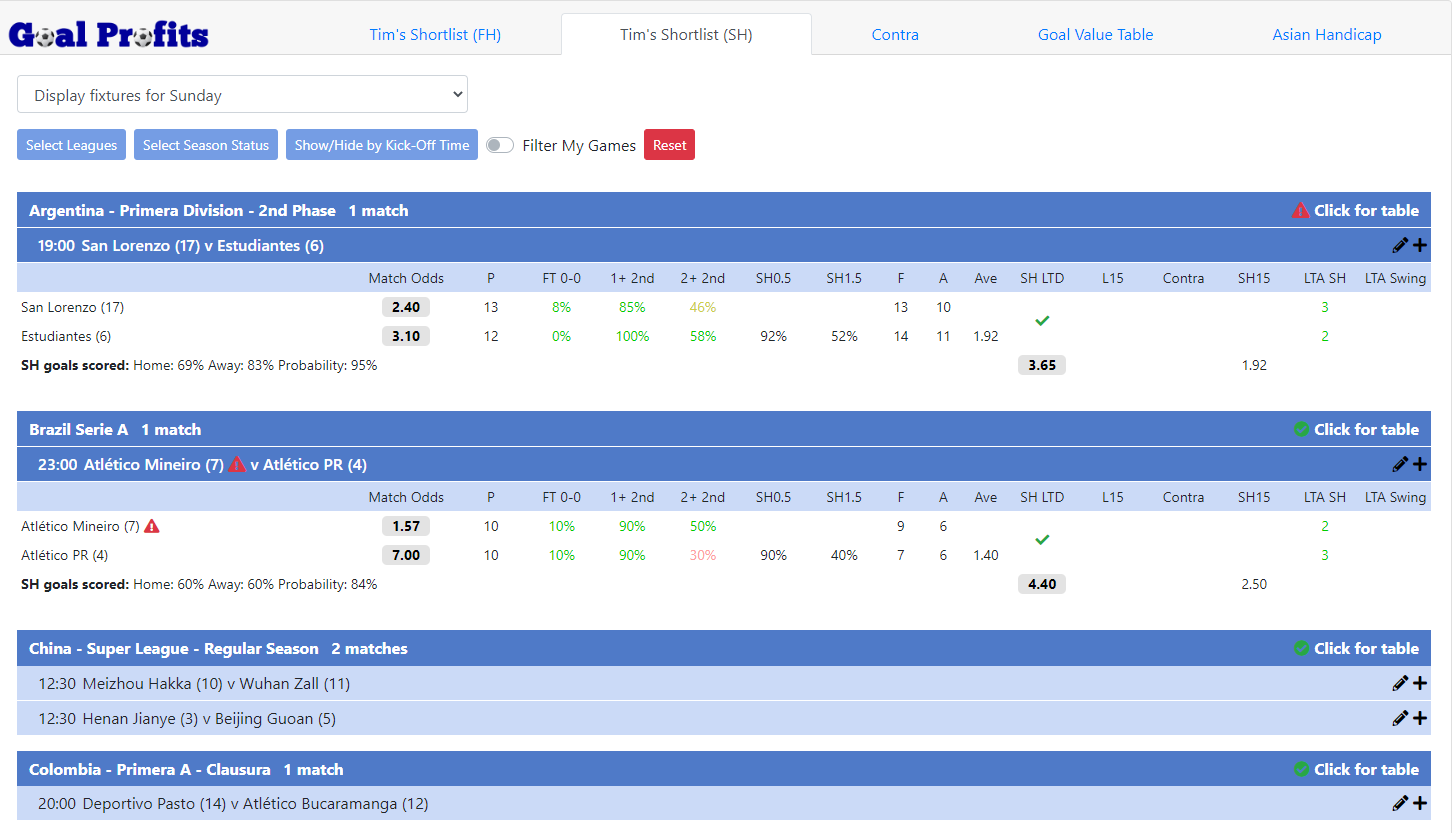The height and width of the screenshot is (833, 1453).
Task: Click the SH LTD odds 3.65 badge
Action: (x=1042, y=365)
